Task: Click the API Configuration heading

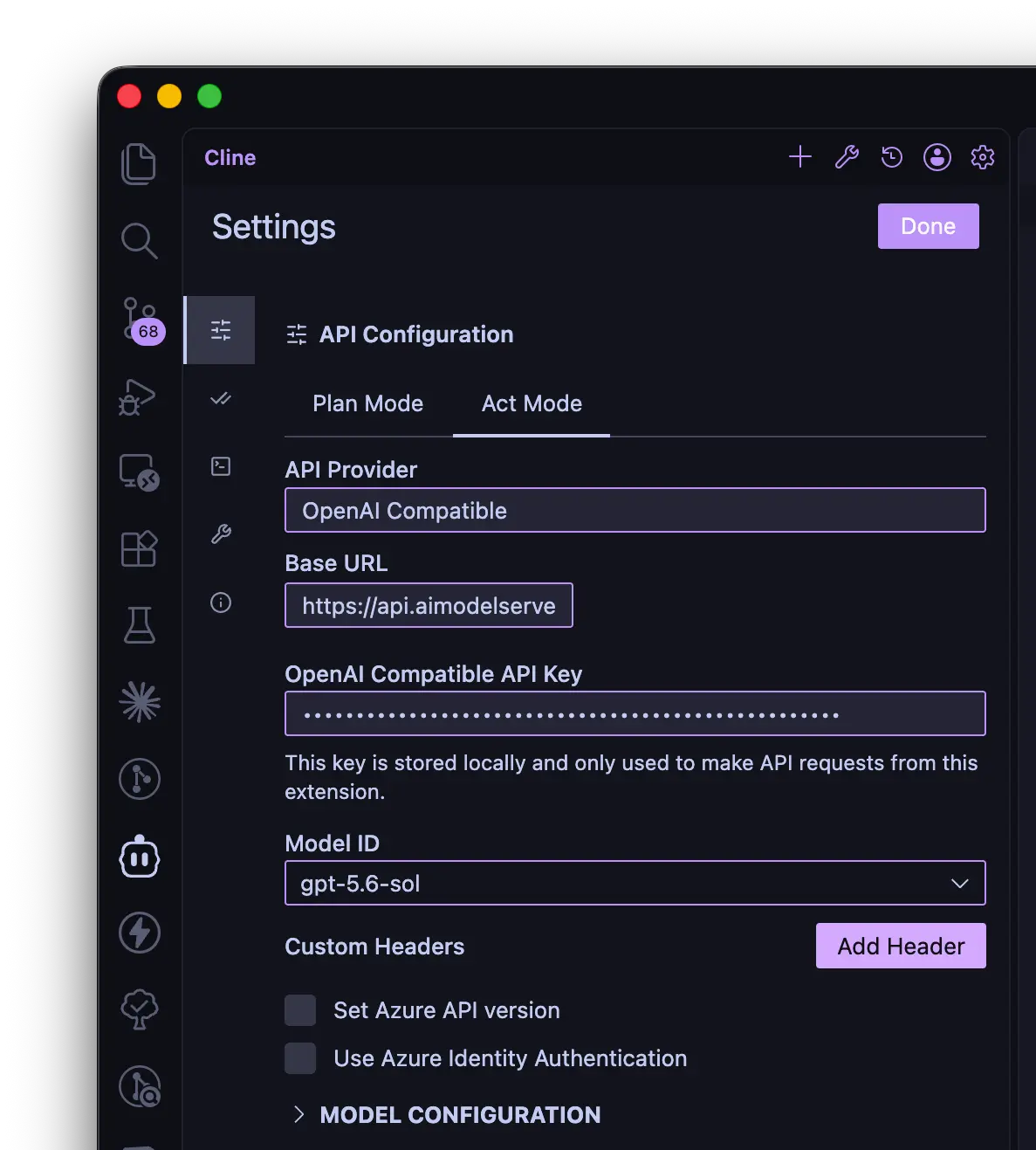Action: pos(416,334)
